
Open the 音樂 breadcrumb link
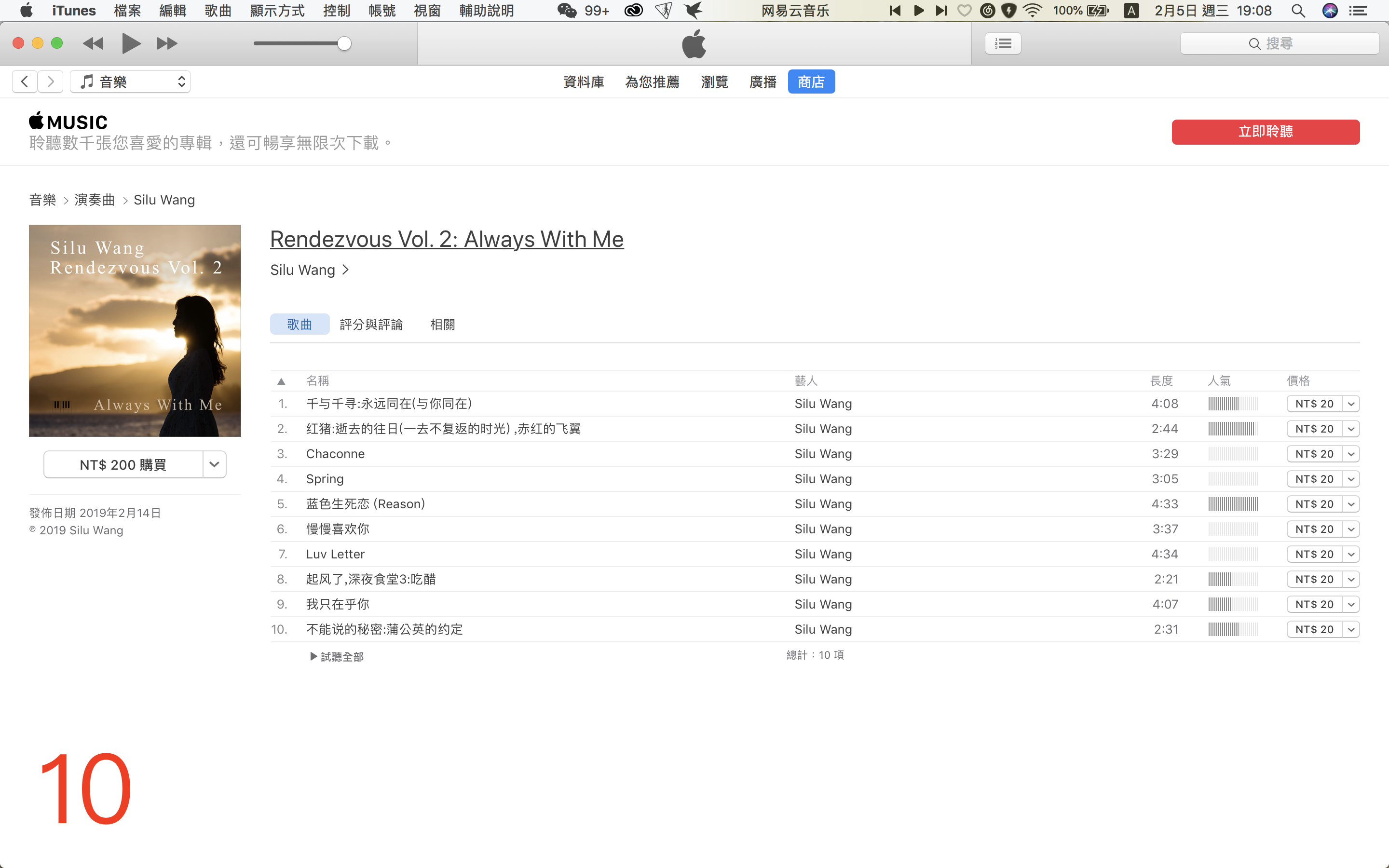point(43,200)
